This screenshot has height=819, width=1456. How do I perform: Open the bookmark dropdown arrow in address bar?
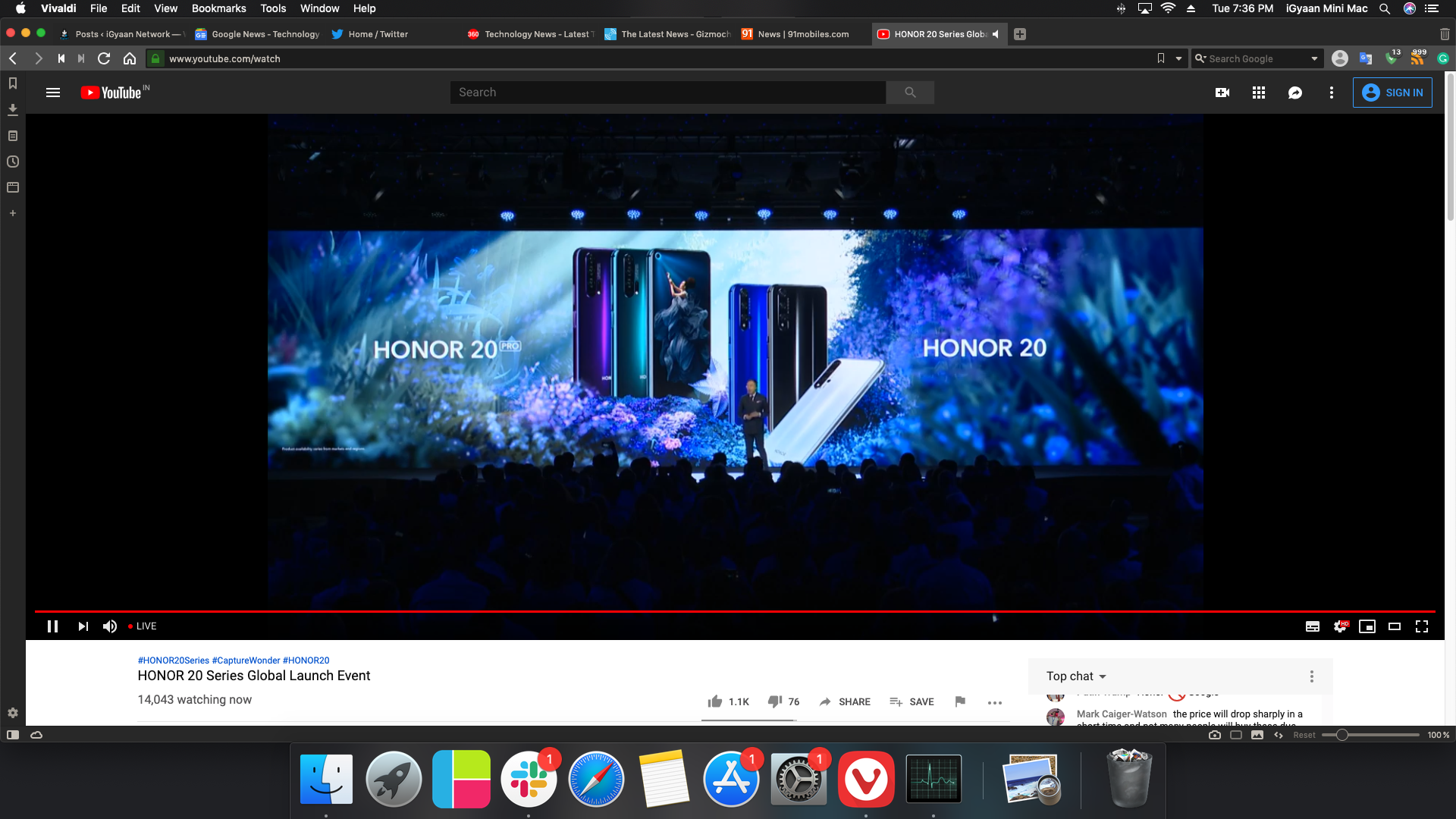[1178, 58]
